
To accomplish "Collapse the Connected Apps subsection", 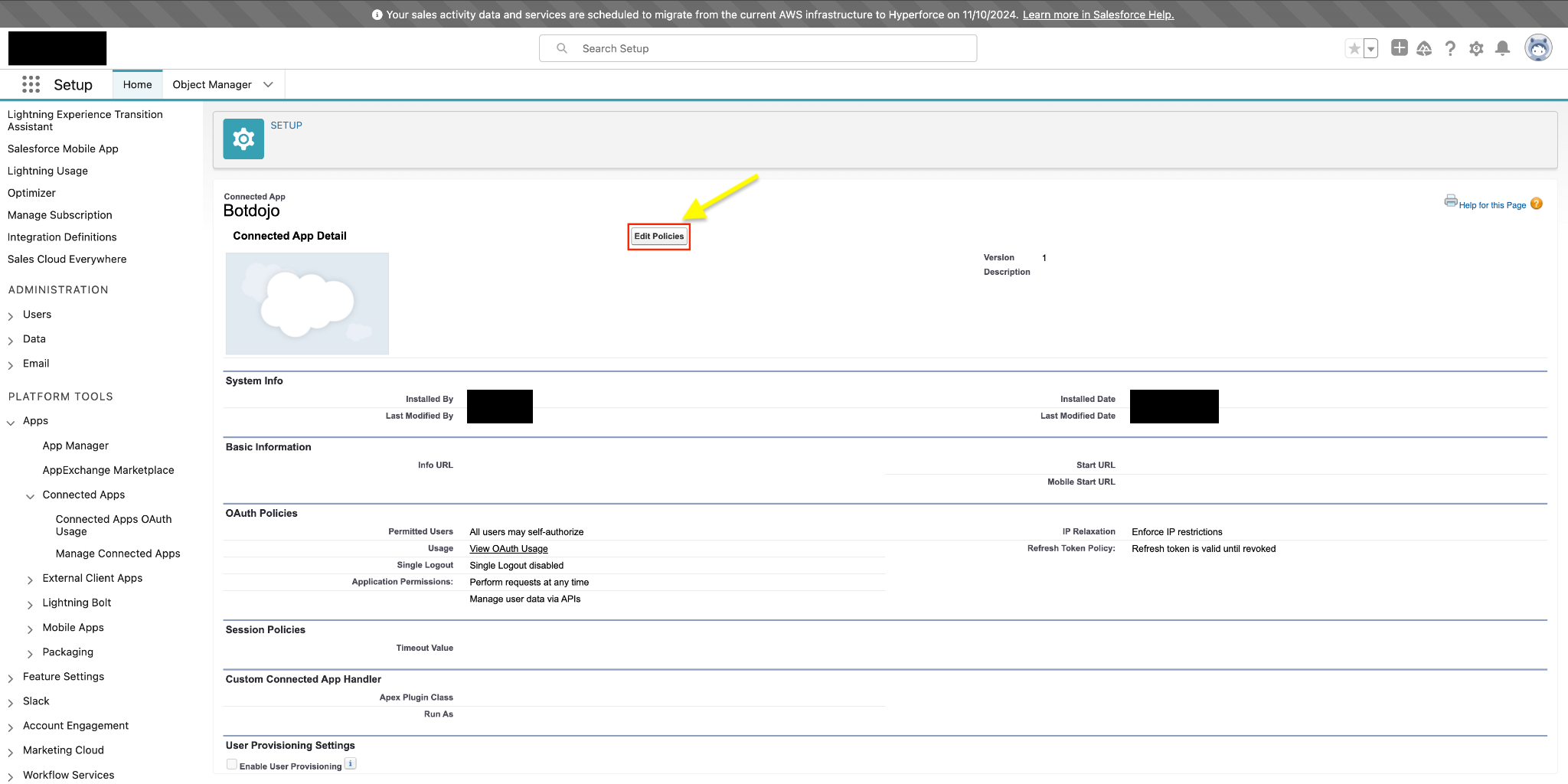I will click(x=31, y=496).
